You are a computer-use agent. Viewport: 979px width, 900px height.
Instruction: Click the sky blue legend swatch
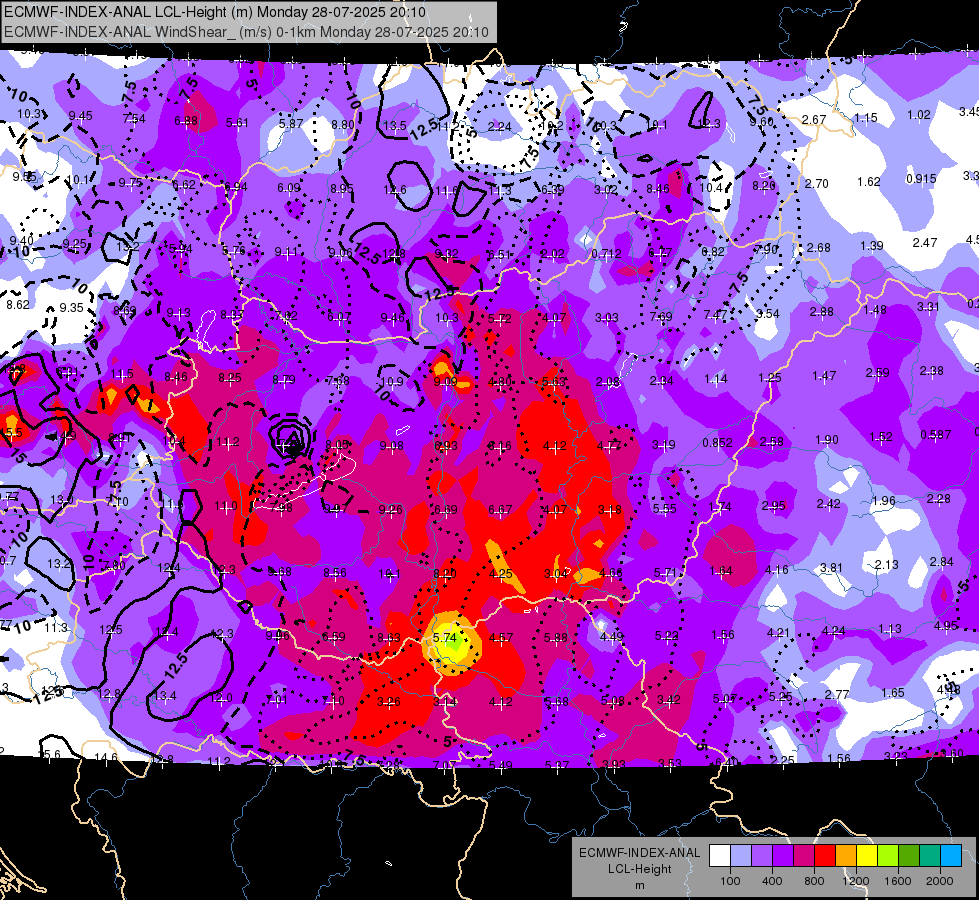[x=951, y=855]
